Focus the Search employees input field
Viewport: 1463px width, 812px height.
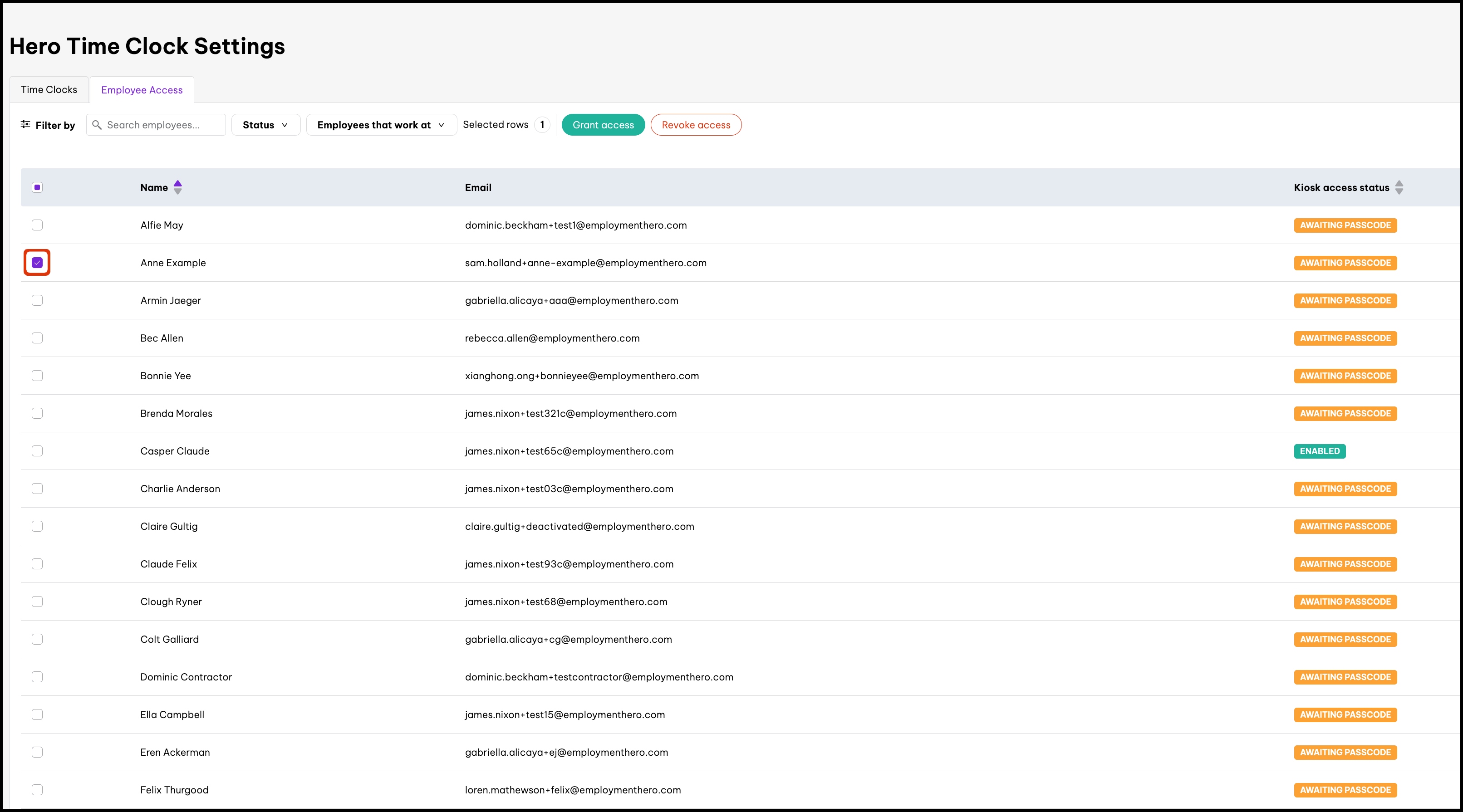(x=162, y=125)
